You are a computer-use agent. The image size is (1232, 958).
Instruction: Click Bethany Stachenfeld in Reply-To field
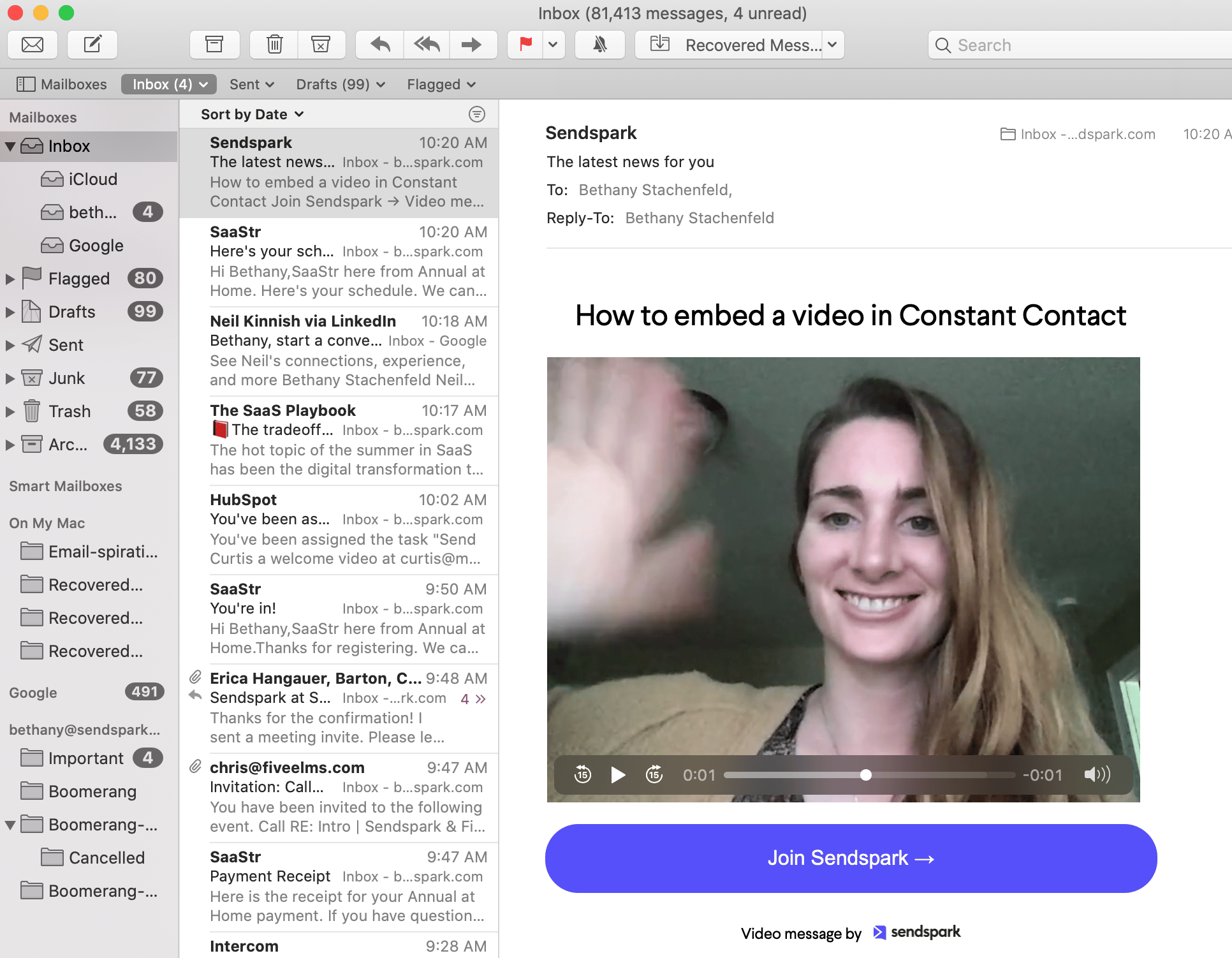[x=700, y=218]
